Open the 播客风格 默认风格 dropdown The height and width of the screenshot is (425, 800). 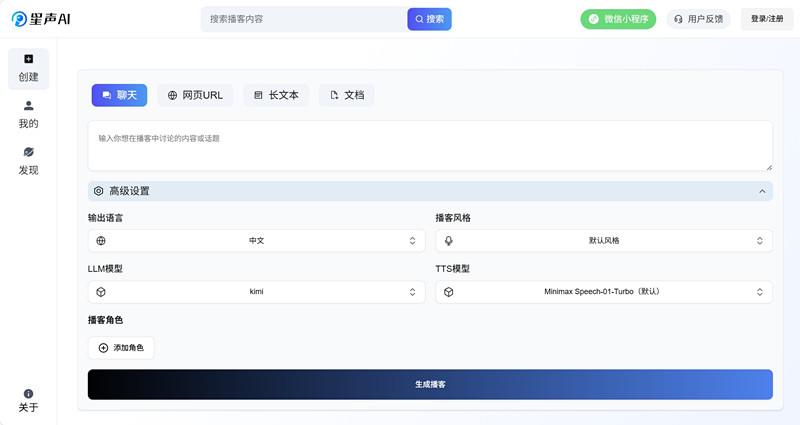click(604, 241)
